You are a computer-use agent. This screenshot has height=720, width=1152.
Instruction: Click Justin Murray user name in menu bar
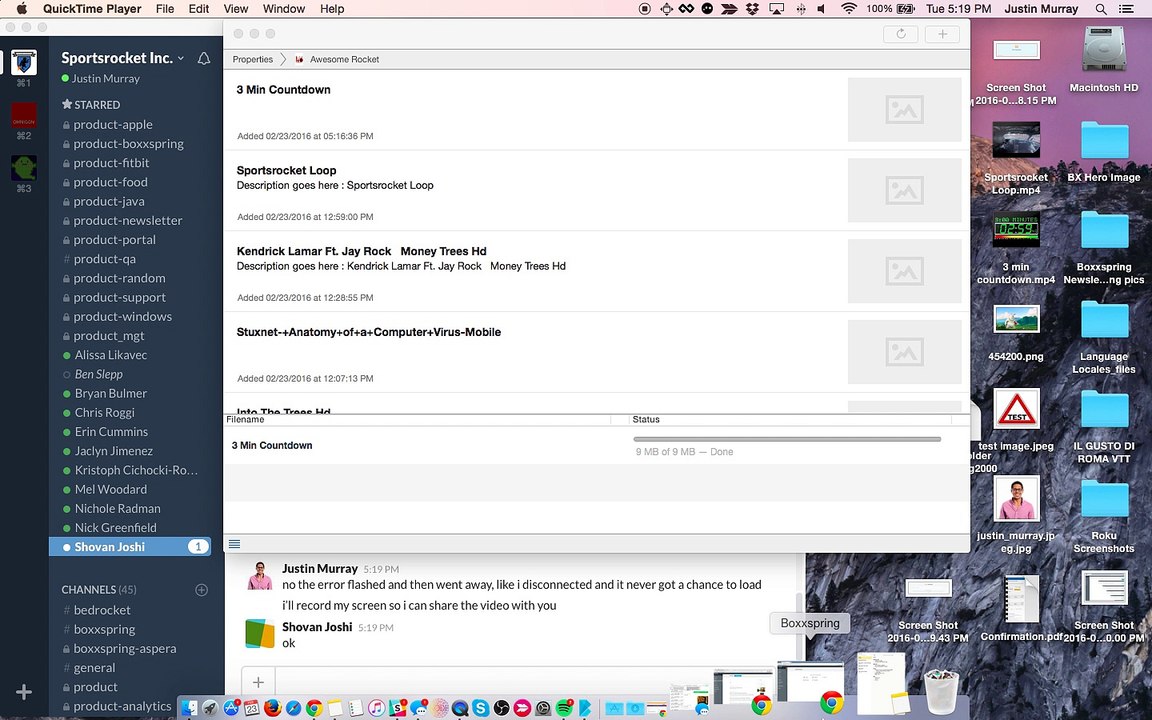point(1041,9)
